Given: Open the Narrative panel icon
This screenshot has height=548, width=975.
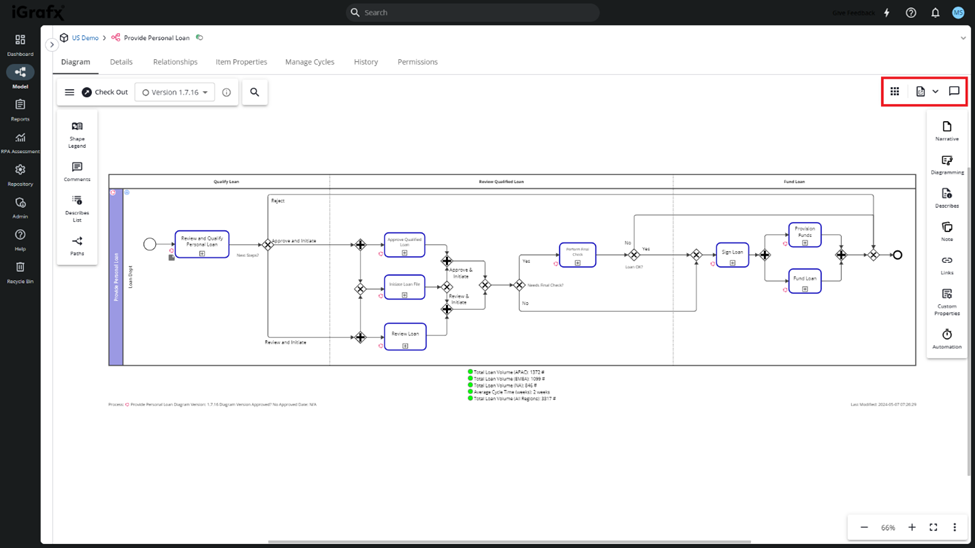Looking at the screenshot, I should [946, 130].
